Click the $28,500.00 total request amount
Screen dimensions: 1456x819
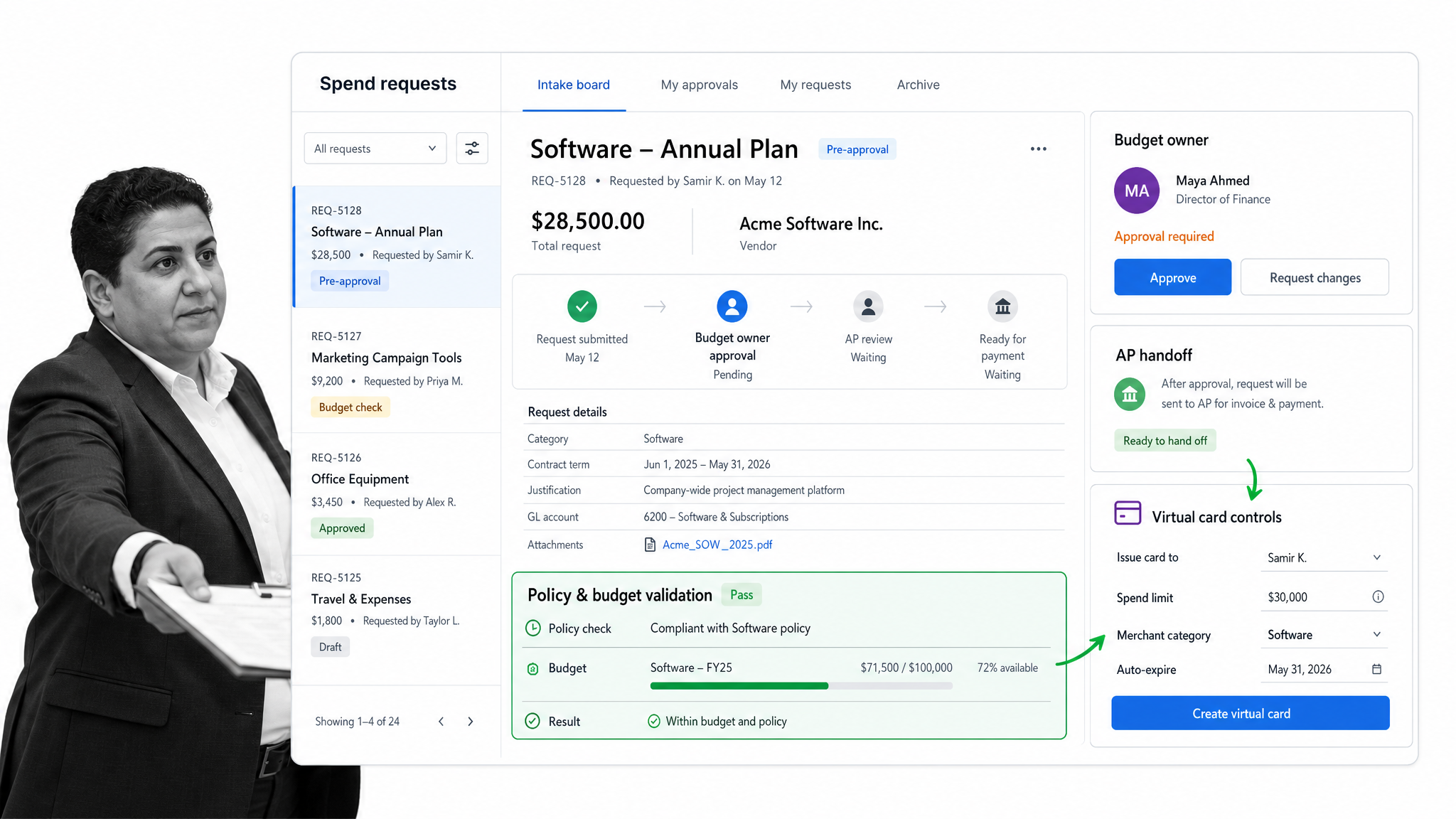pyautogui.click(x=588, y=221)
